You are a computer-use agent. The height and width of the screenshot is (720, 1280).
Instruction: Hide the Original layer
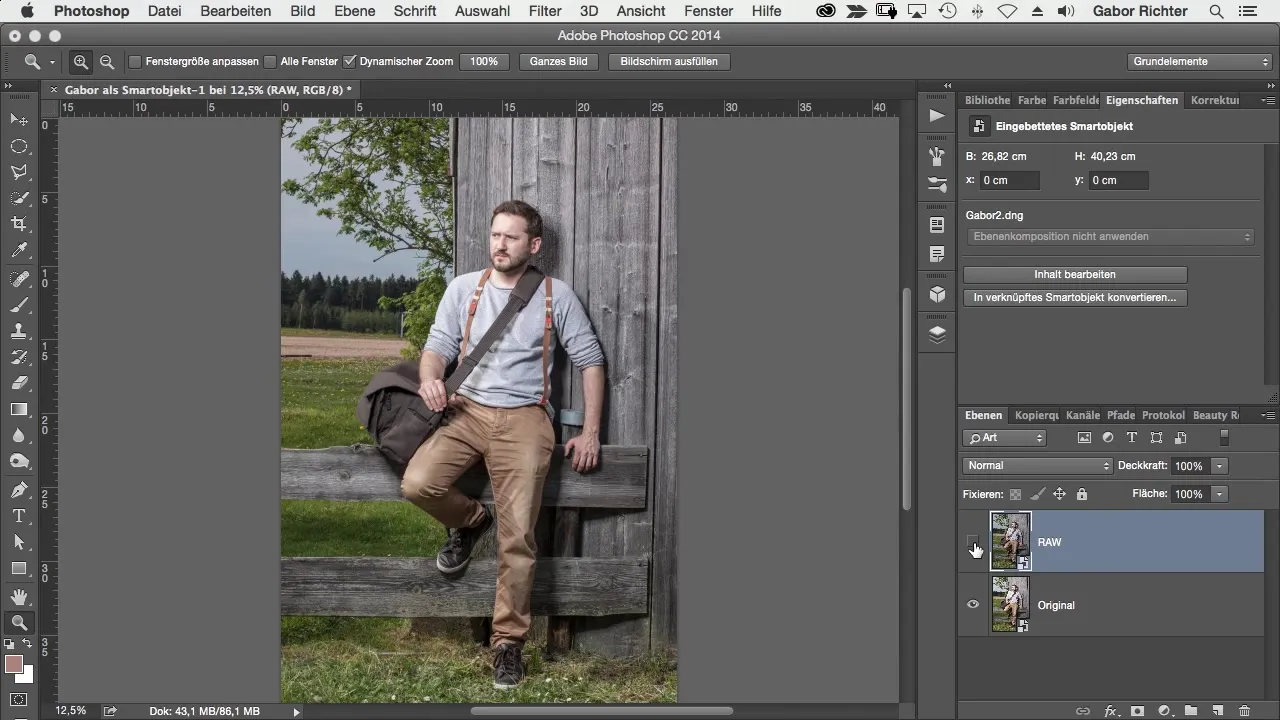(973, 605)
